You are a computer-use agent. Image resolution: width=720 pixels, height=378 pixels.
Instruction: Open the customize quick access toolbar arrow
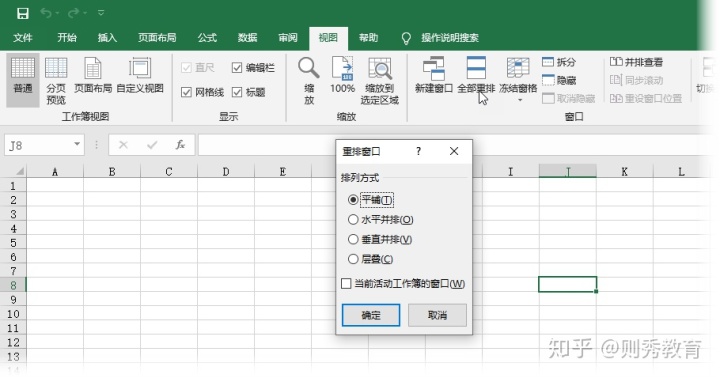(x=101, y=13)
